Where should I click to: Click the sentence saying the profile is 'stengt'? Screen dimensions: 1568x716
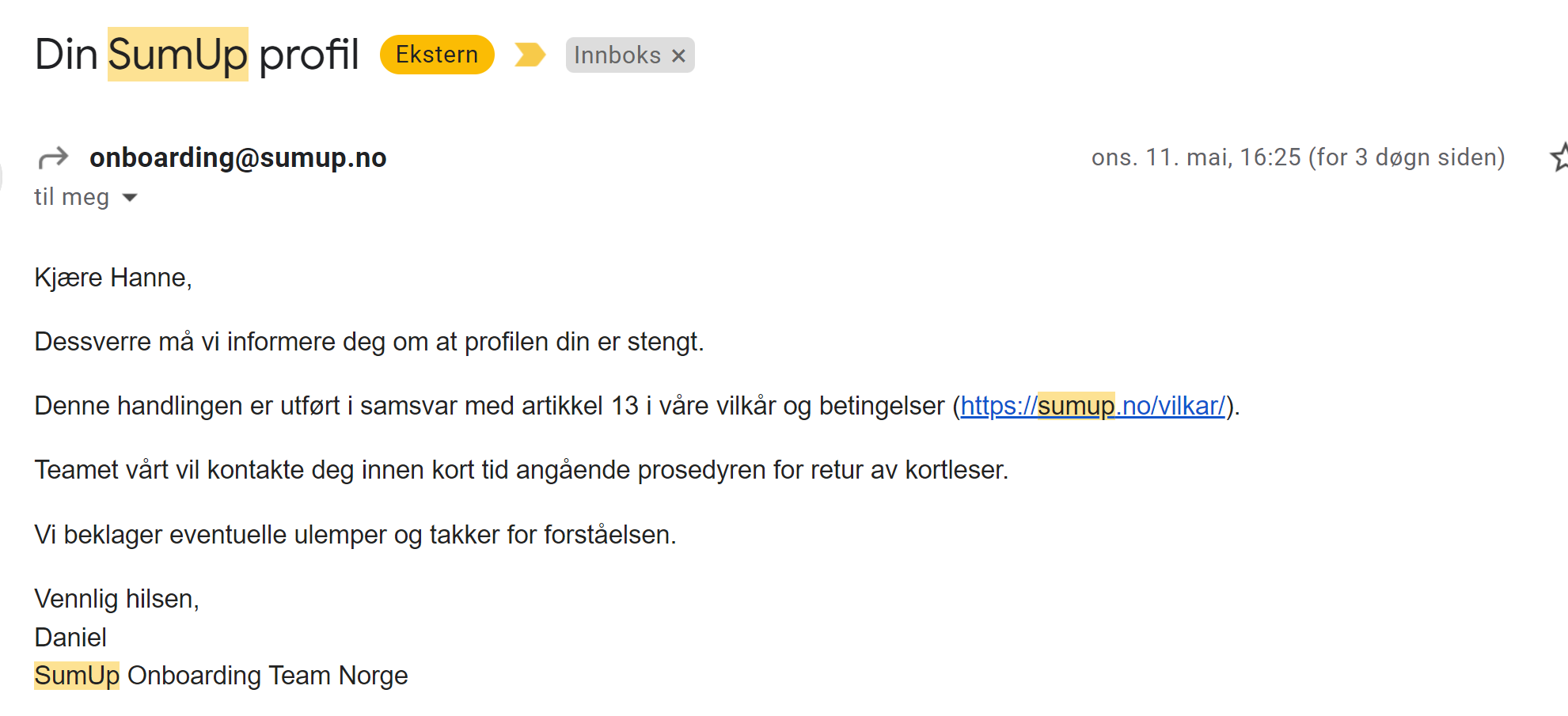[x=369, y=342]
